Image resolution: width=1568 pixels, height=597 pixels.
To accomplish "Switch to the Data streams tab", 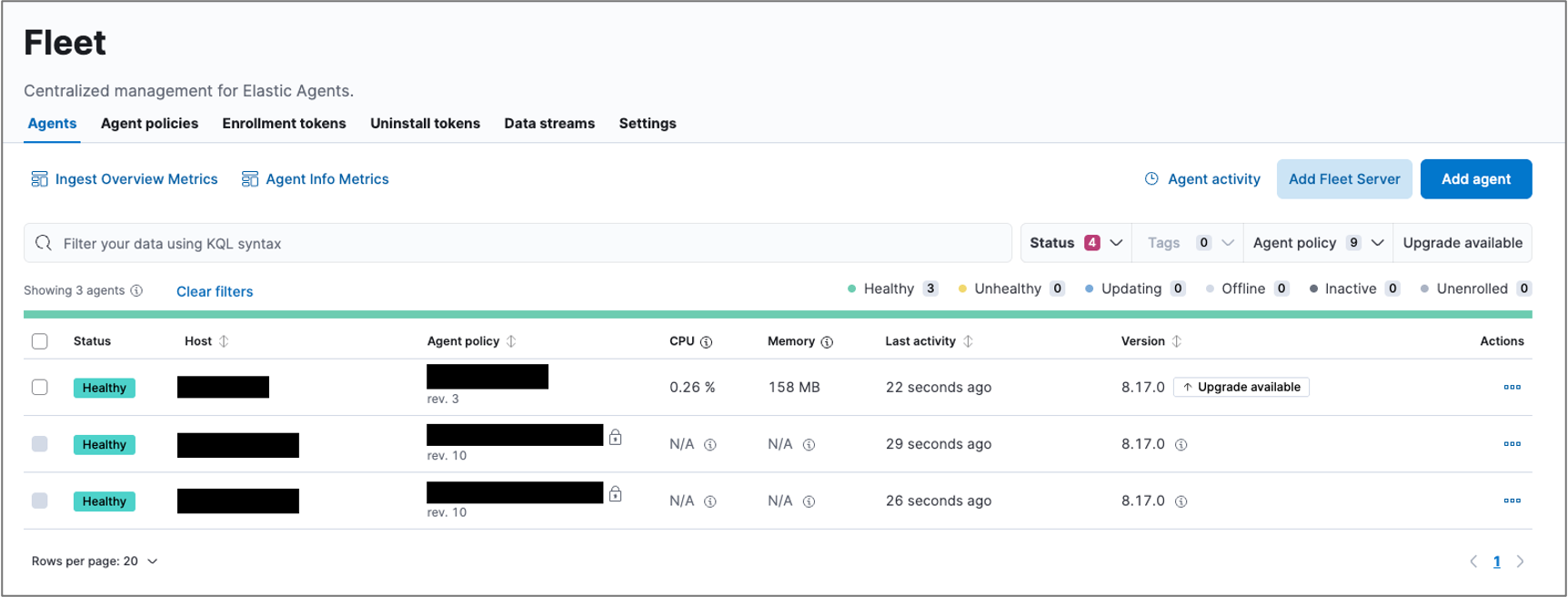I will (x=549, y=123).
